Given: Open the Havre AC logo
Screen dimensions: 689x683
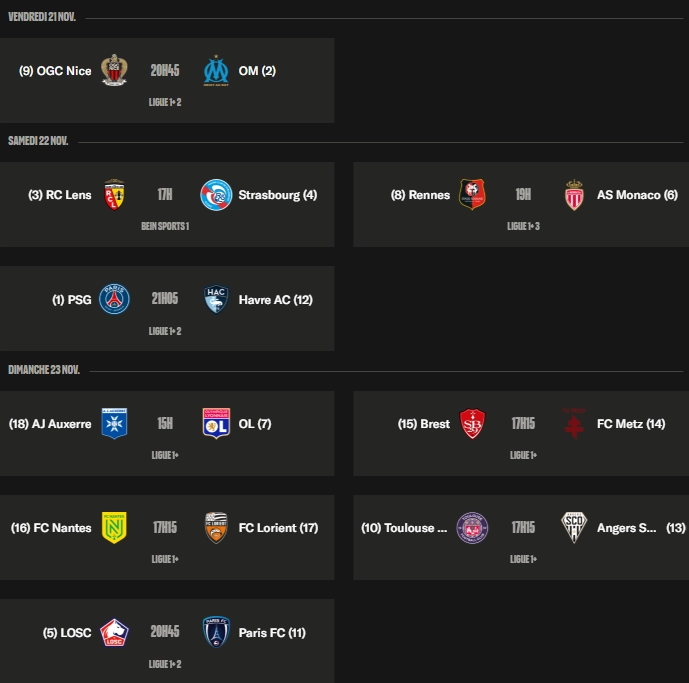Looking at the screenshot, I should click(216, 299).
